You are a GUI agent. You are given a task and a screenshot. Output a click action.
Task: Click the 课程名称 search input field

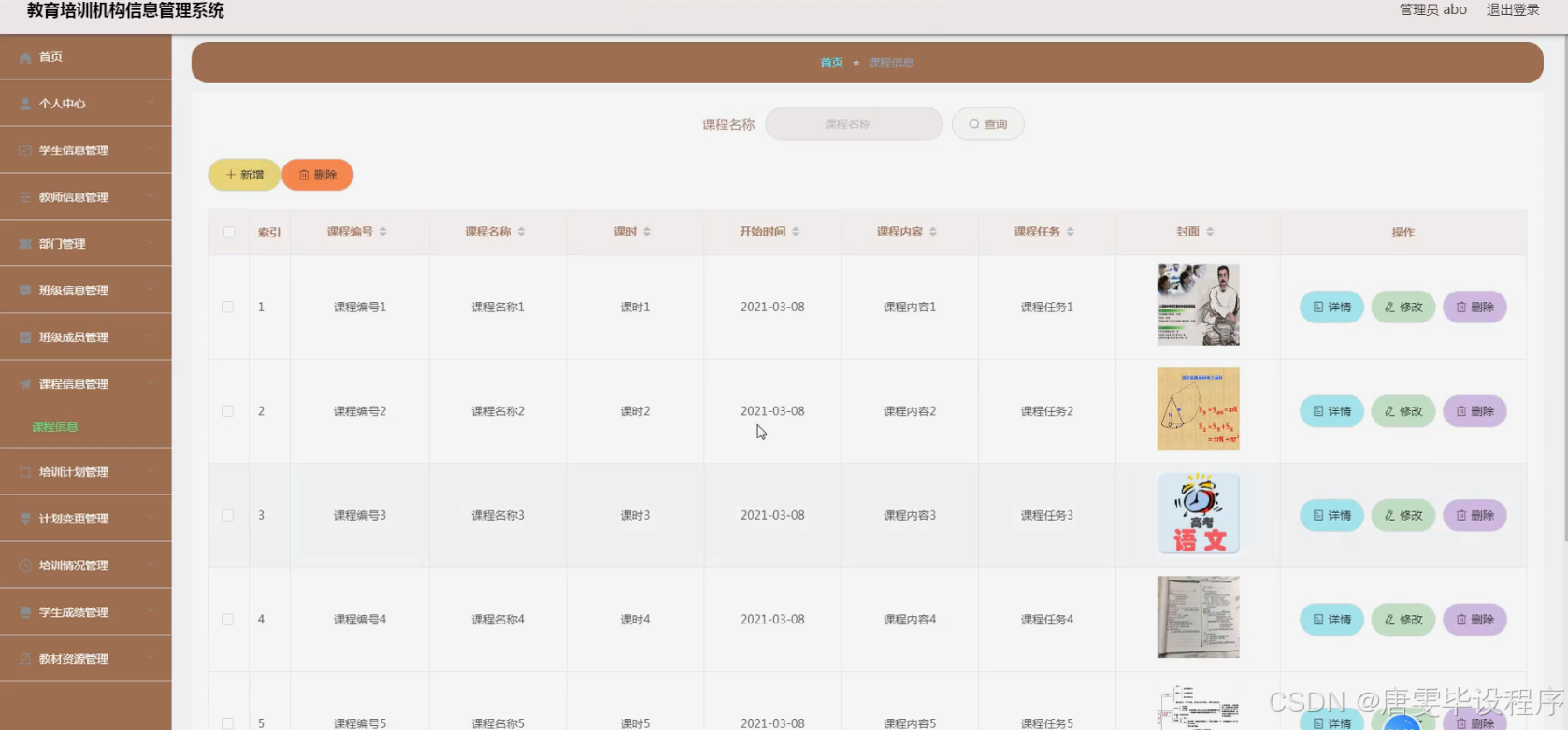point(854,124)
